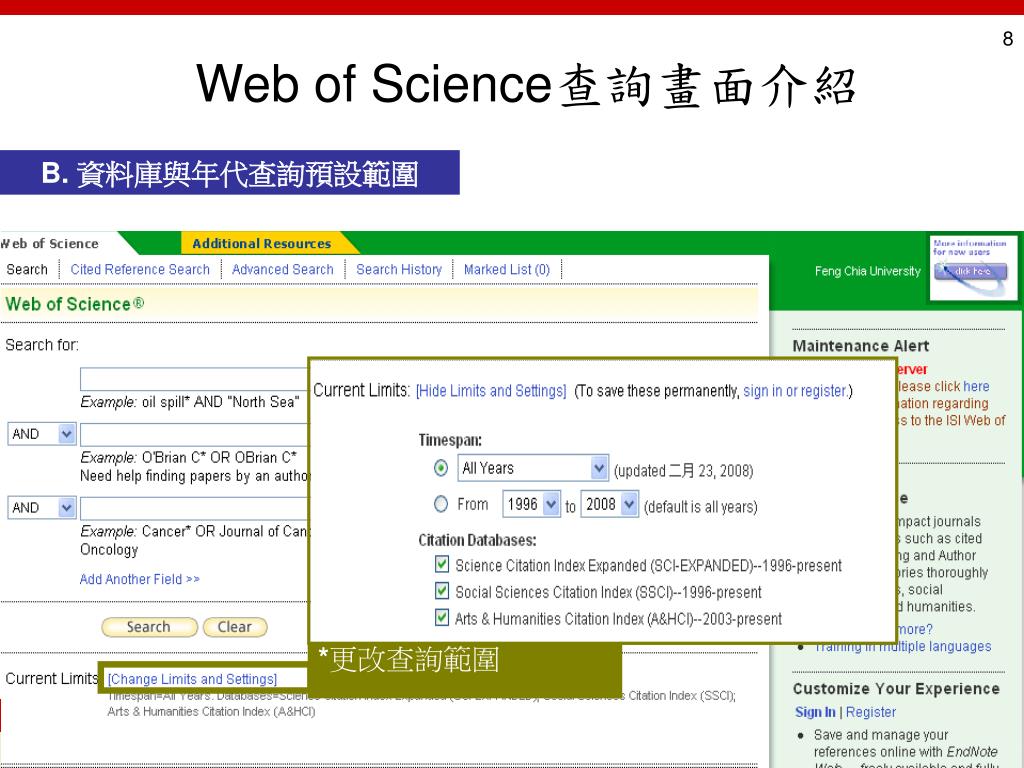Click the Sign In link

tap(815, 712)
